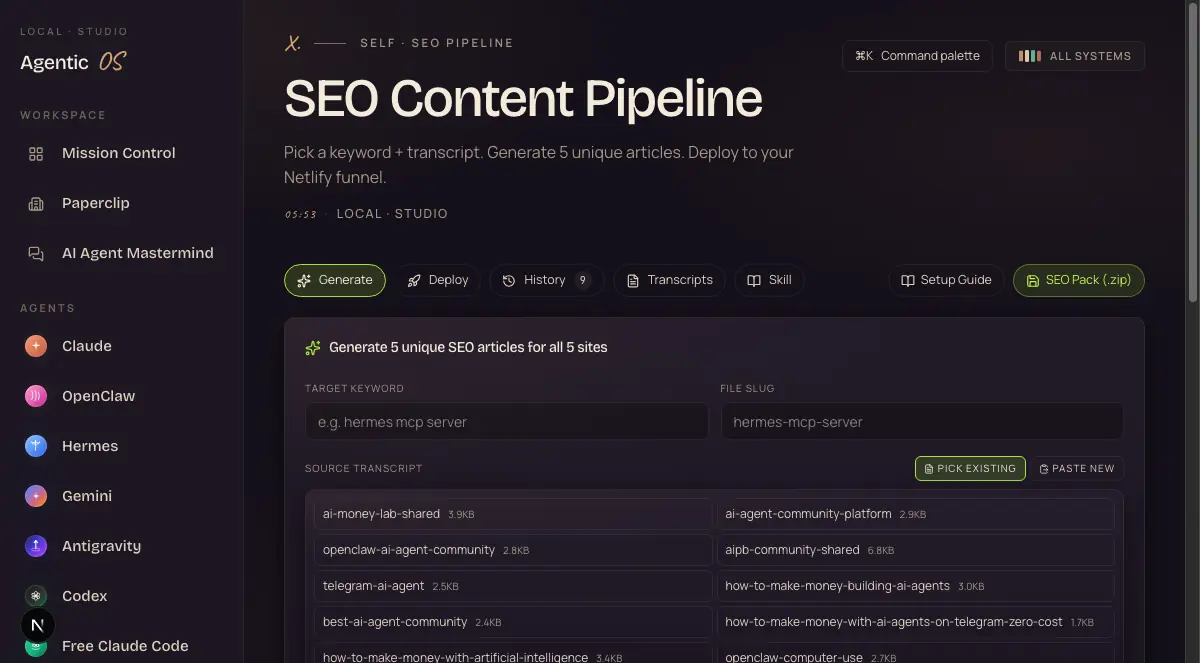The image size is (1200, 663).
Task: Click the Gemini agent avatar
Action: pyautogui.click(x=36, y=496)
